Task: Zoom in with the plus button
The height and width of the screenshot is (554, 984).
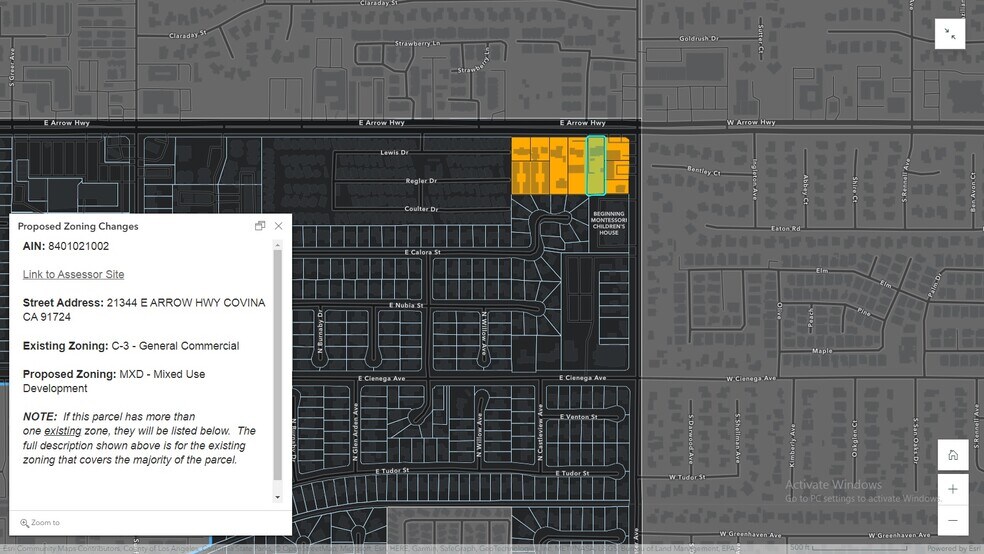Action: coord(952,489)
